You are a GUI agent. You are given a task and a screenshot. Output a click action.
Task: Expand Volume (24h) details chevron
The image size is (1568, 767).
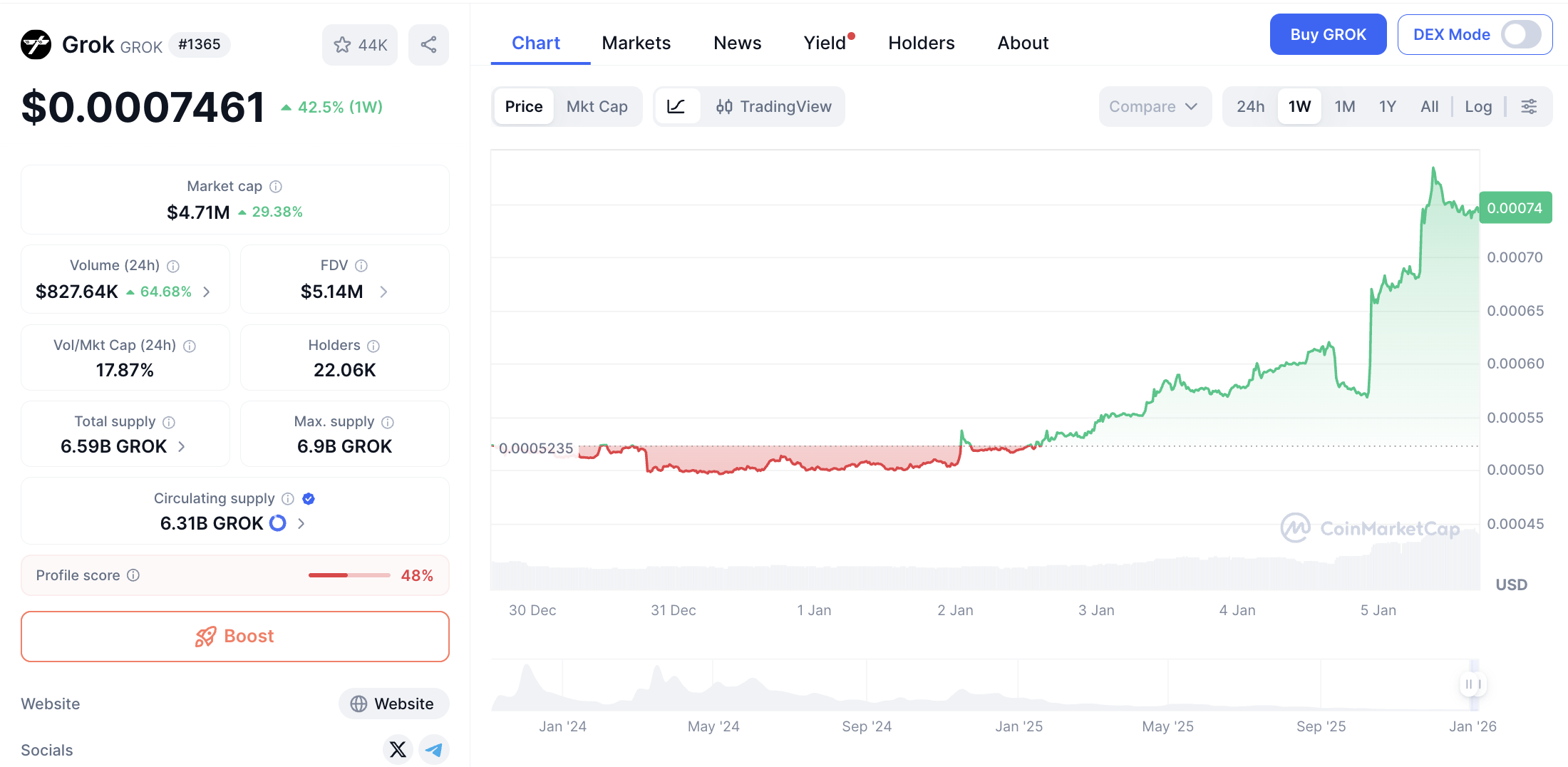[207, 292]
